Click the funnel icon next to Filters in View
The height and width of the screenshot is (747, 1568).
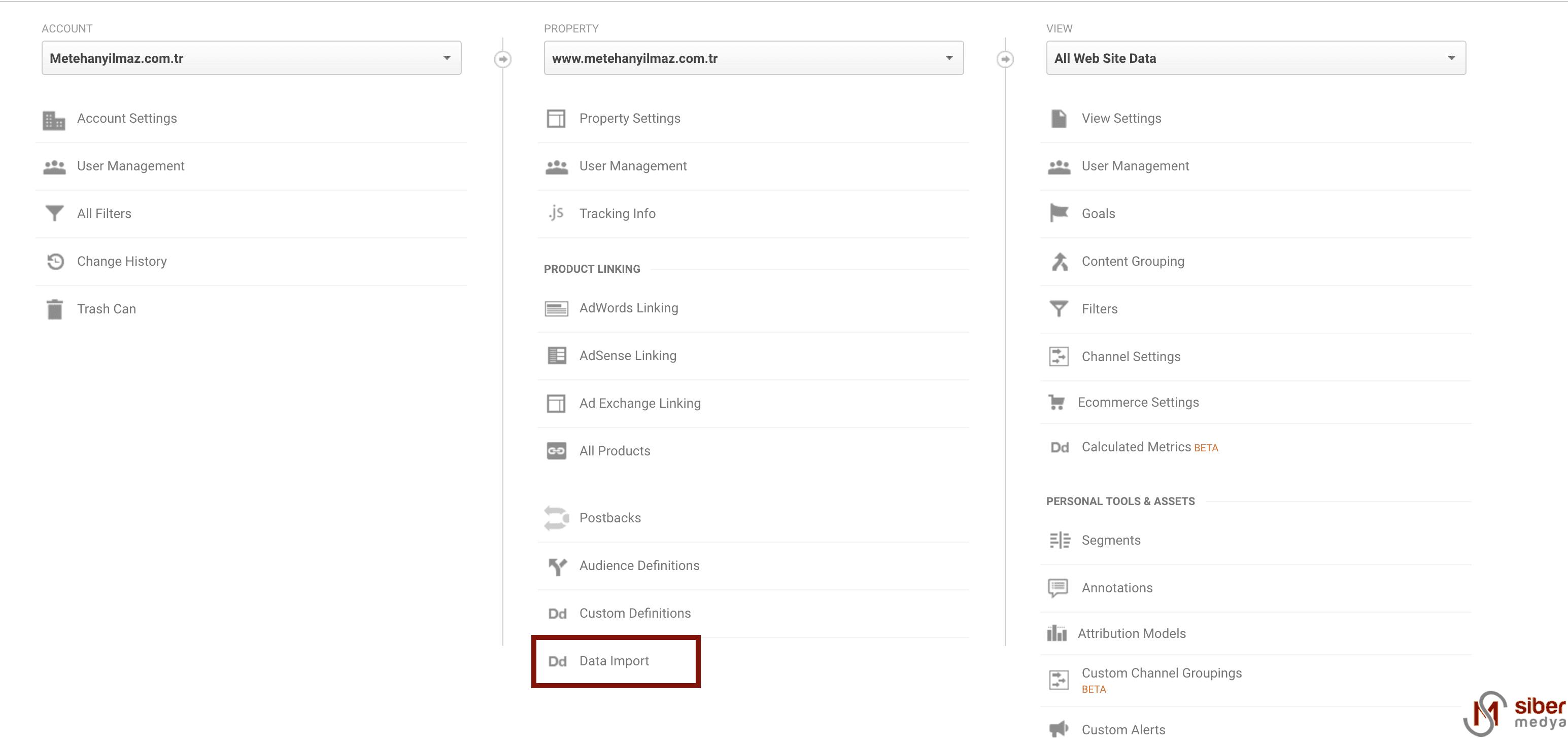[x=1059, y=309]
